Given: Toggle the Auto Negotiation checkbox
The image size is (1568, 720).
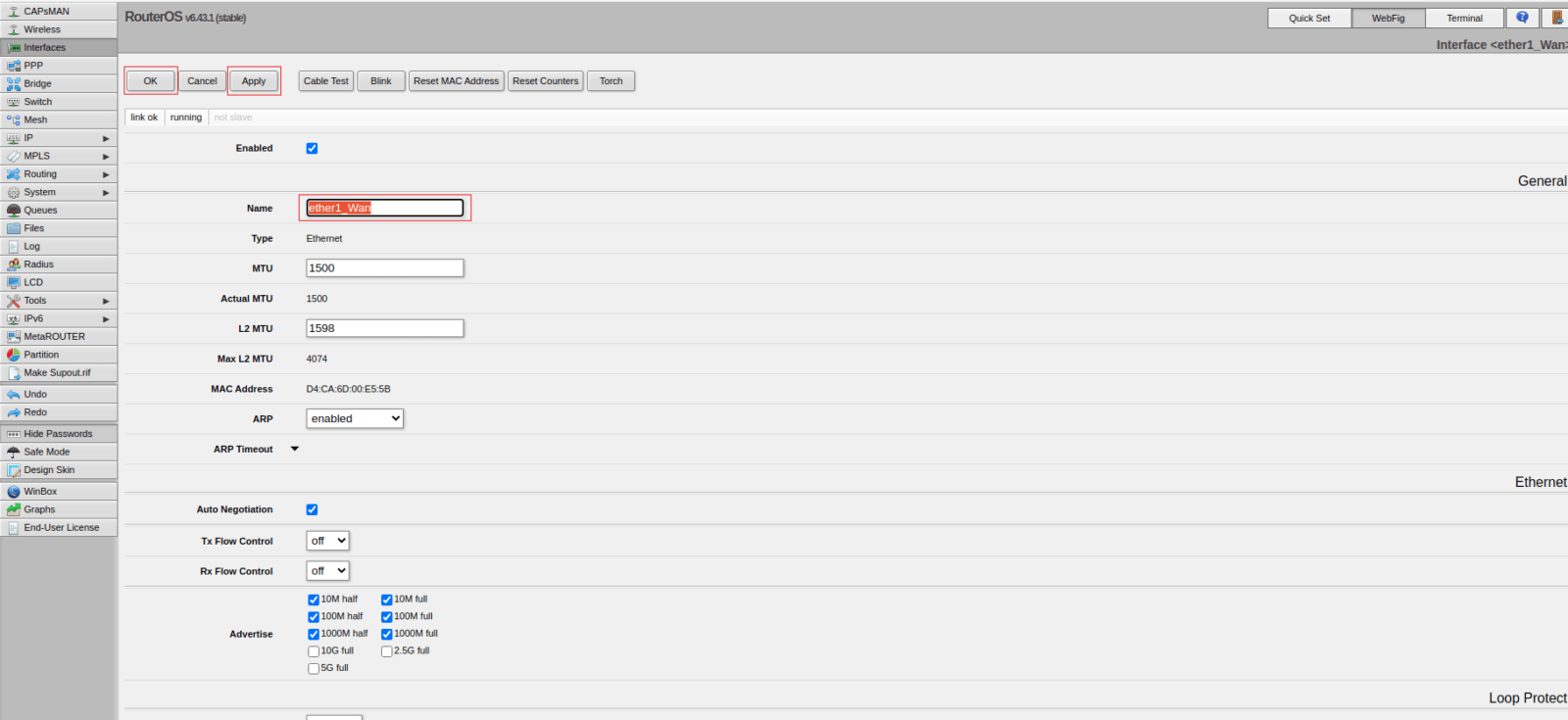Looking at the screenshot, I should [312, 509].
